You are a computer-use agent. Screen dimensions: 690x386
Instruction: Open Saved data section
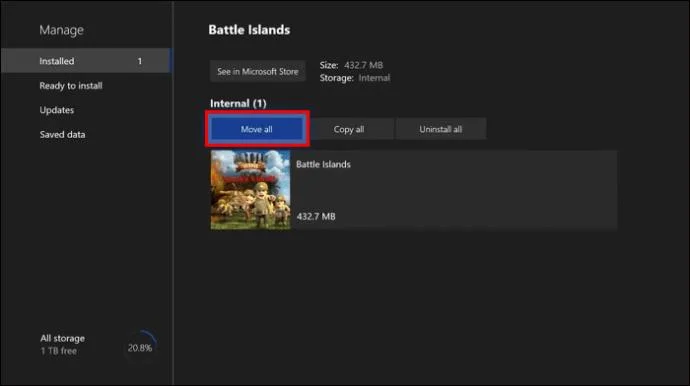point(62,134)
